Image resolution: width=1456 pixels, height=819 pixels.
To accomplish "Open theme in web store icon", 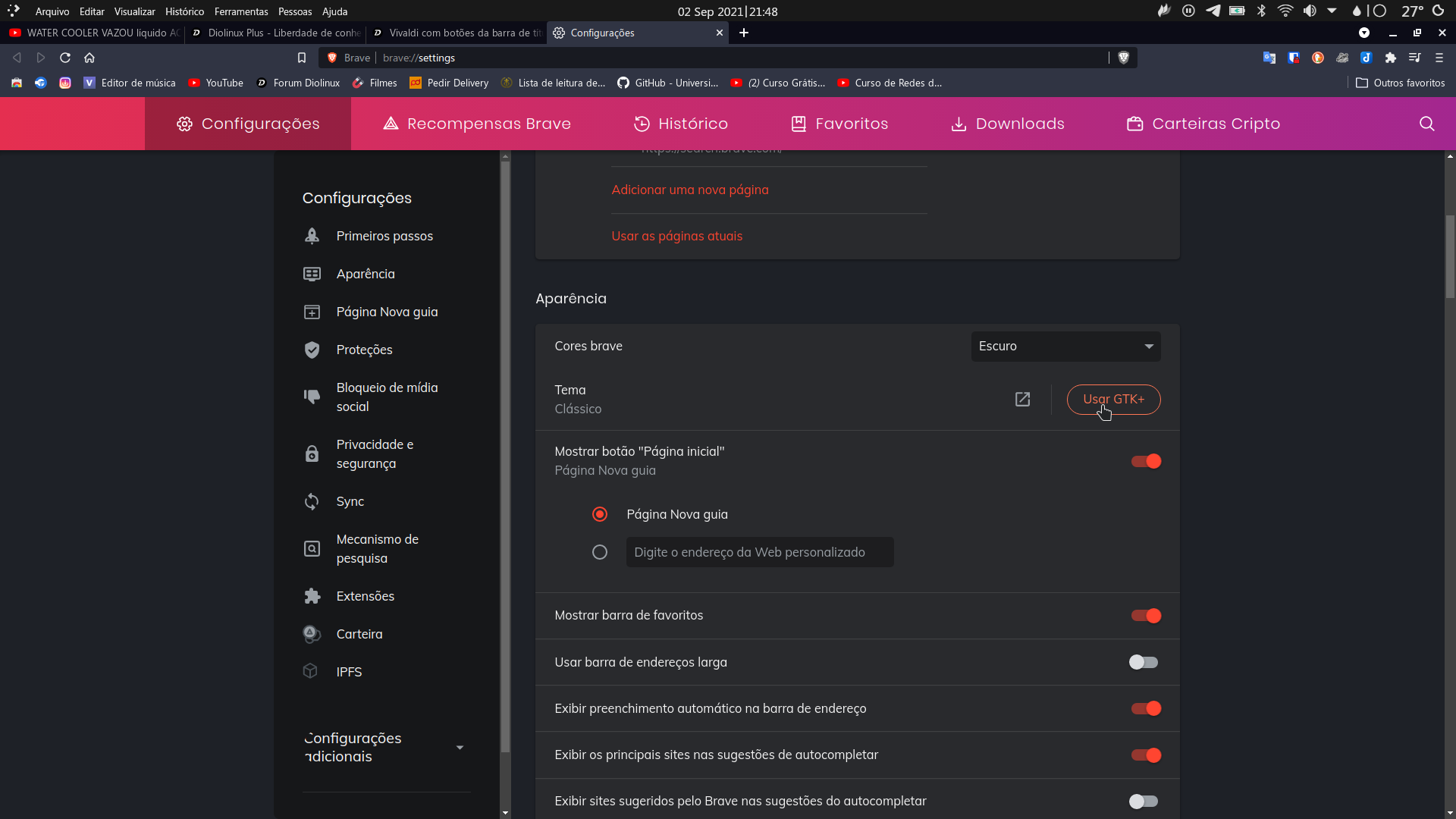I will 1022,400.
